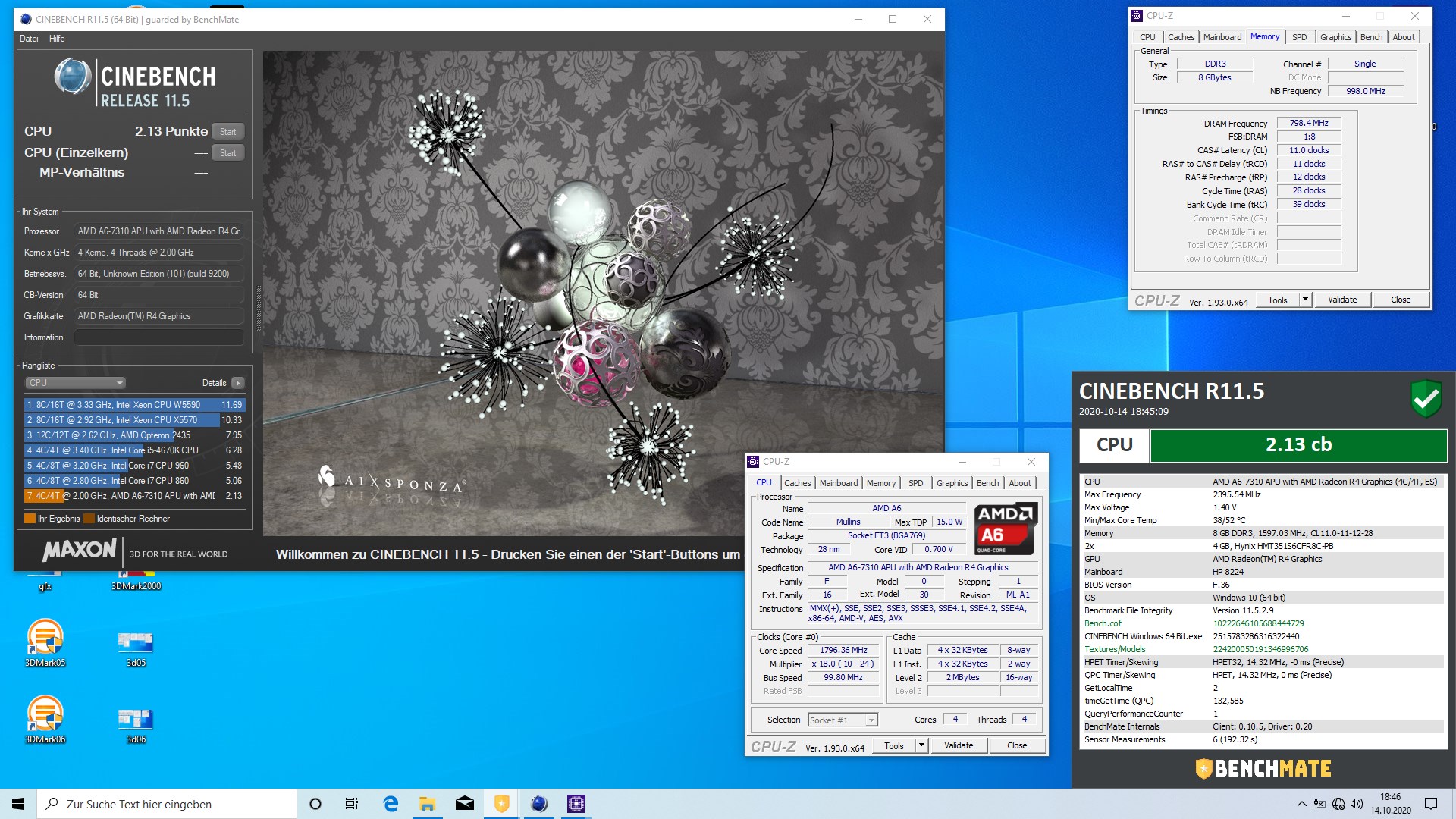The width and height of the screenshot is (1456, 819).
Task: Open File Explorer from the taskbar
Action: [428, 804]
